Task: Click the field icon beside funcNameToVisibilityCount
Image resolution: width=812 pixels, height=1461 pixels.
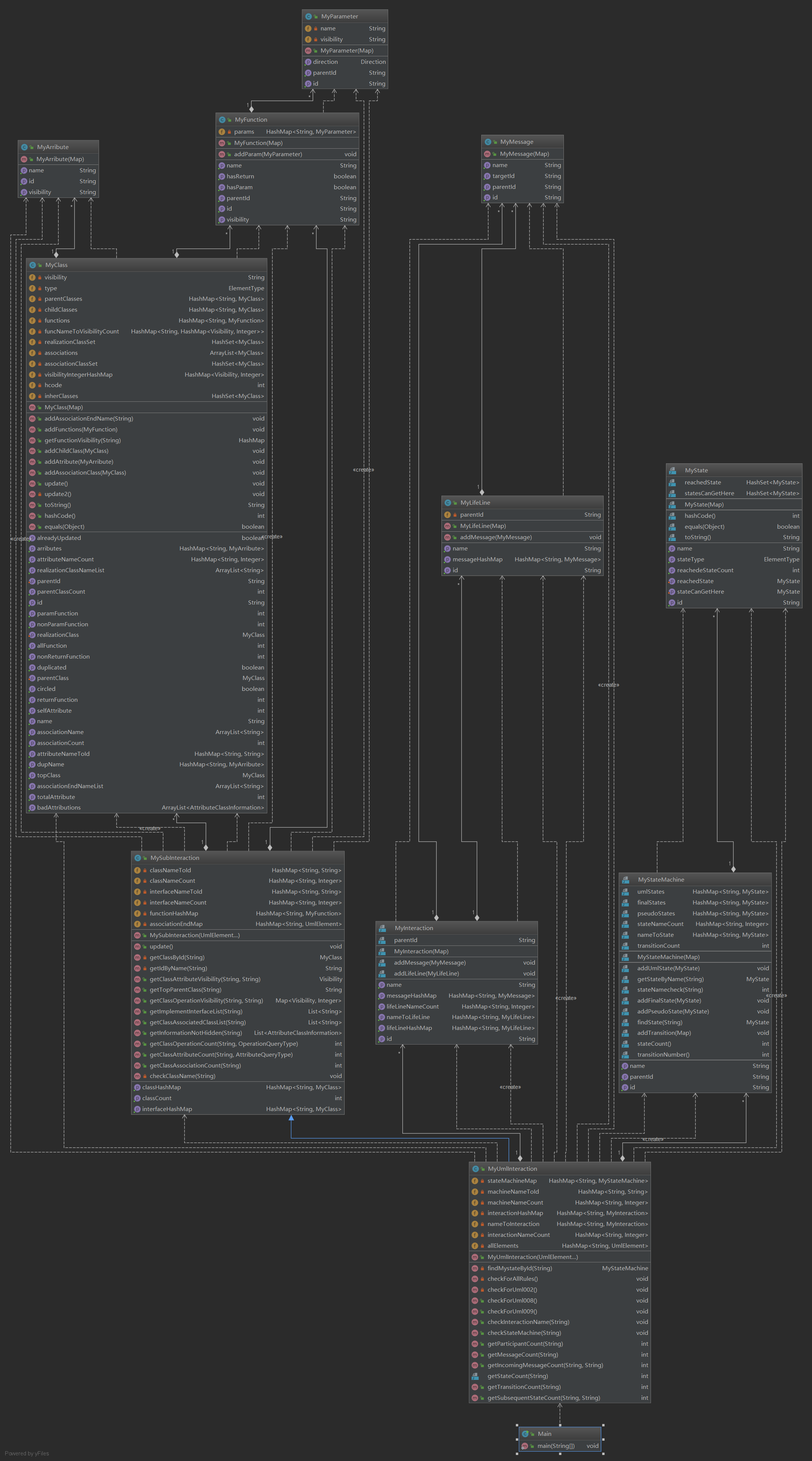Action: 32,331
